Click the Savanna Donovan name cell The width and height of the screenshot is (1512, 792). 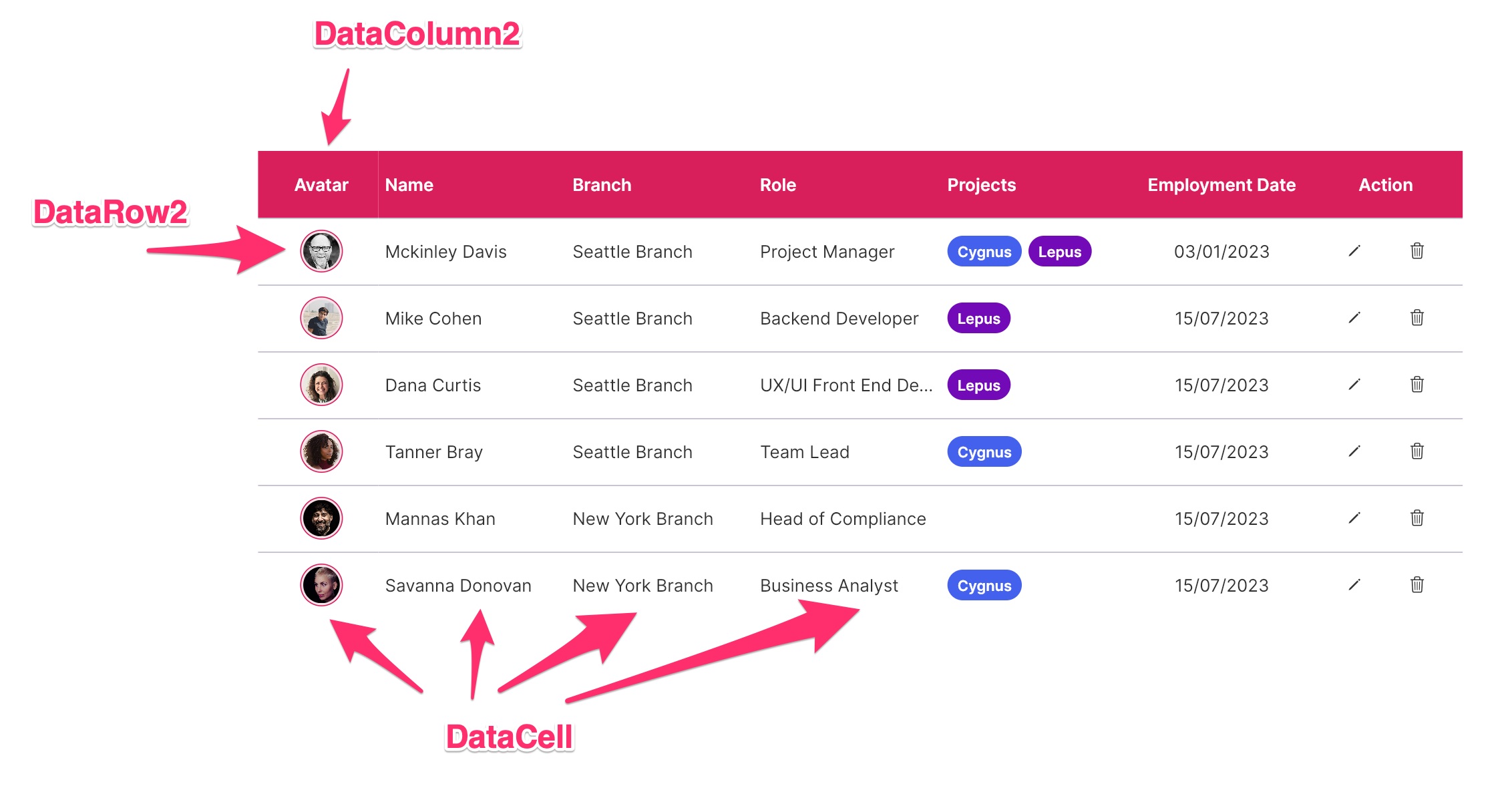pos(458,586)
